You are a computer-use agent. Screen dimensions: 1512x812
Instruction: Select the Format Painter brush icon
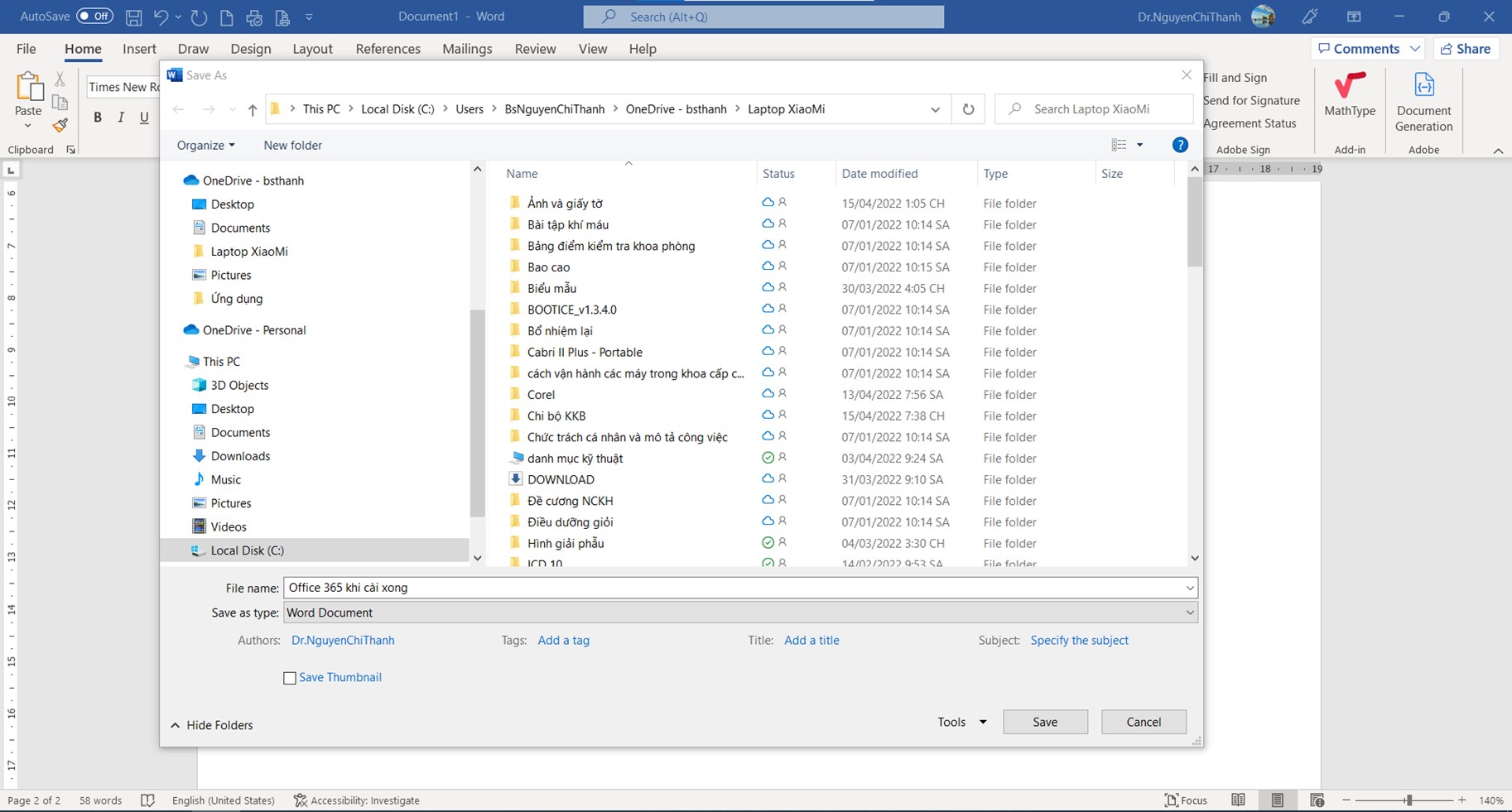[x=60, y=125]
